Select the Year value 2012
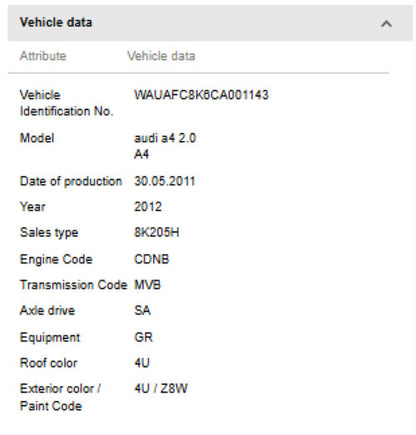The height and width of the screenshot is (435, 416). click(148, 207)
